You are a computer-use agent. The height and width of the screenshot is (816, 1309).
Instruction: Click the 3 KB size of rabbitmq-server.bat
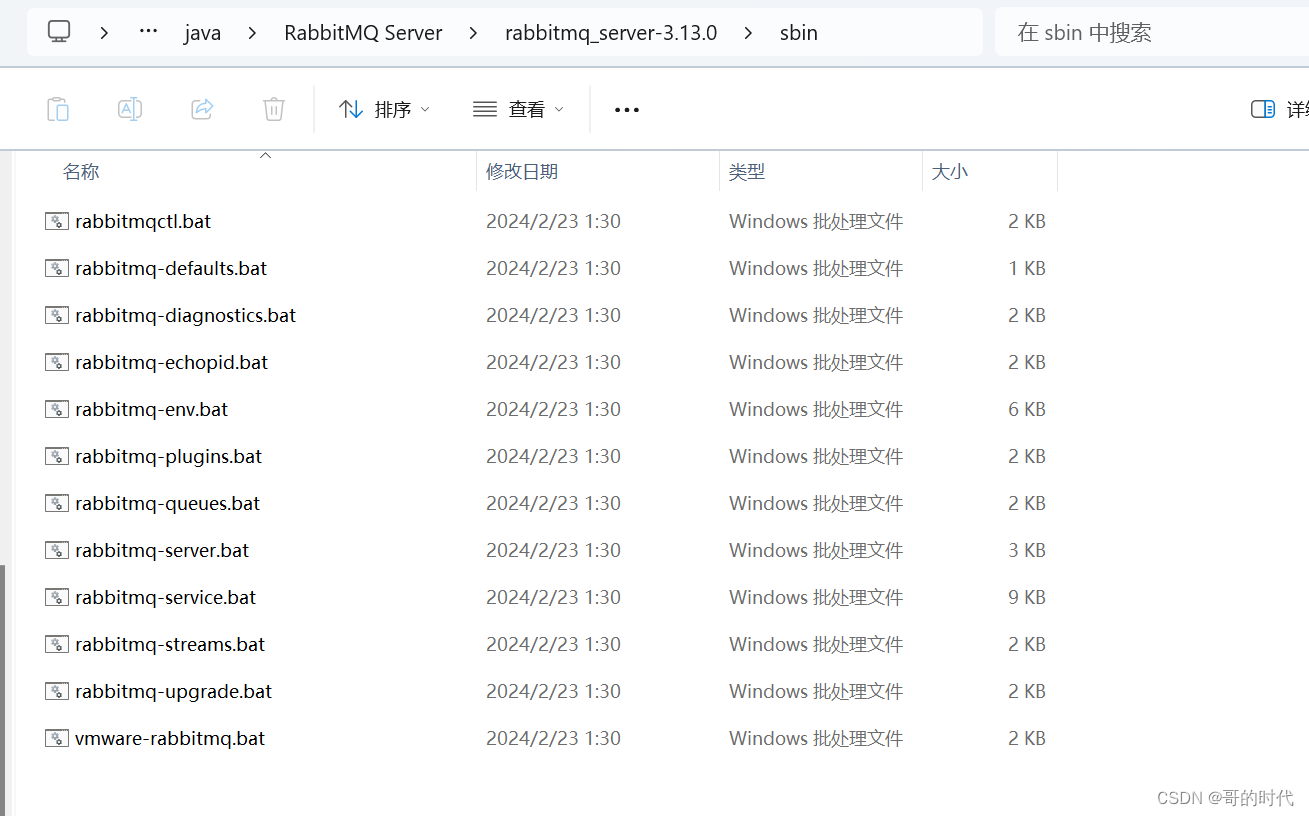click(1027, 550)
